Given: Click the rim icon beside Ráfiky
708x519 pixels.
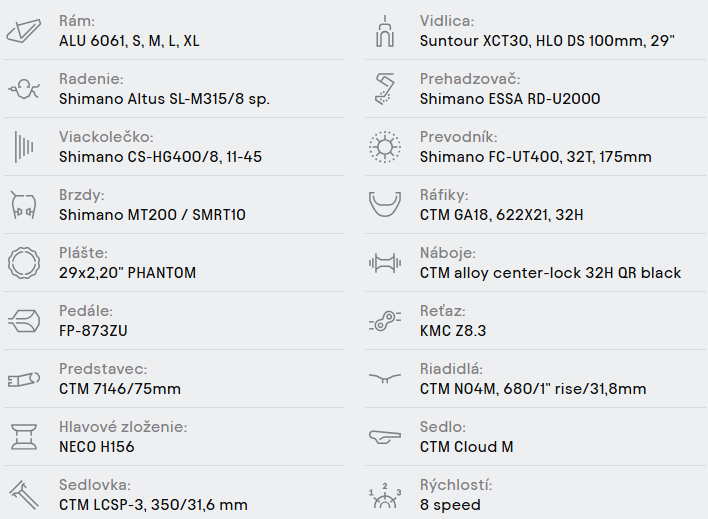Looking at the screenshot, I should point(385,205).
